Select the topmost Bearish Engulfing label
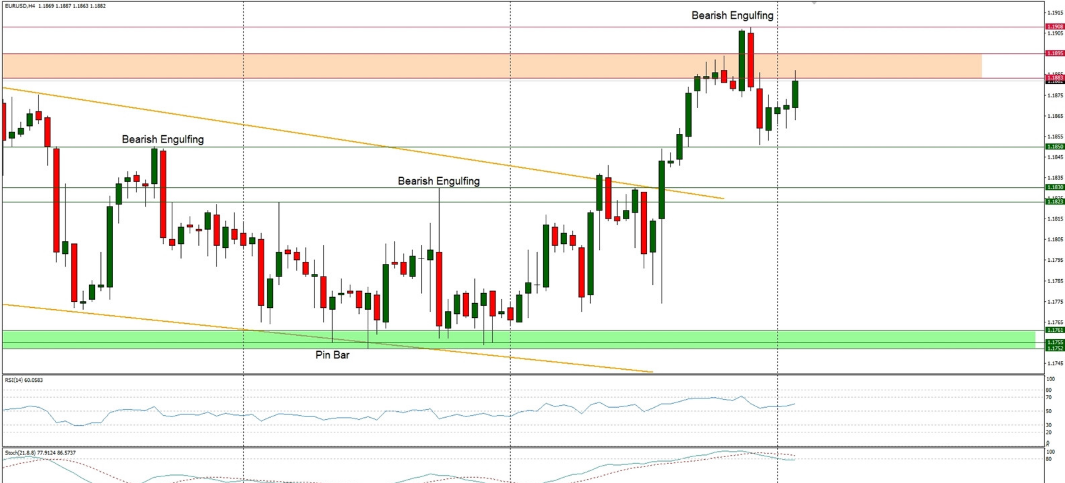Image resolution: width=1065 pixels, height=483 pixels. [733, 16]
